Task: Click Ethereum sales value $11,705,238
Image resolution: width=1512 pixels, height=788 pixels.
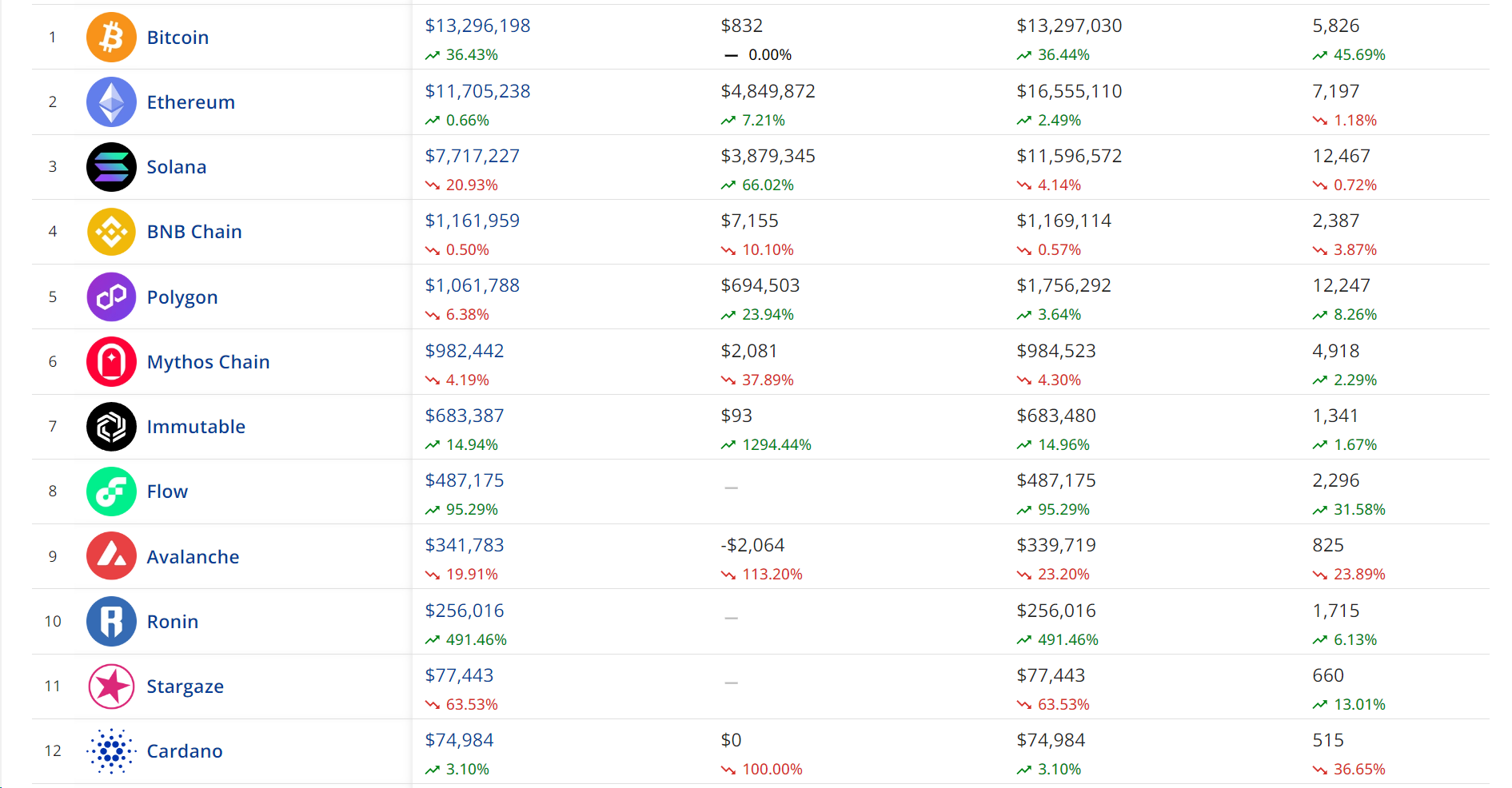Action: (477, 91)
